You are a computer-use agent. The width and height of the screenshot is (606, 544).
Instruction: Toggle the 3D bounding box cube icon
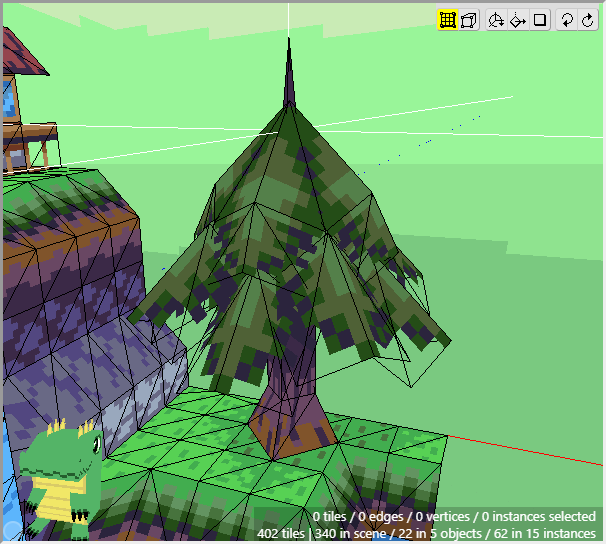point(469,20)
